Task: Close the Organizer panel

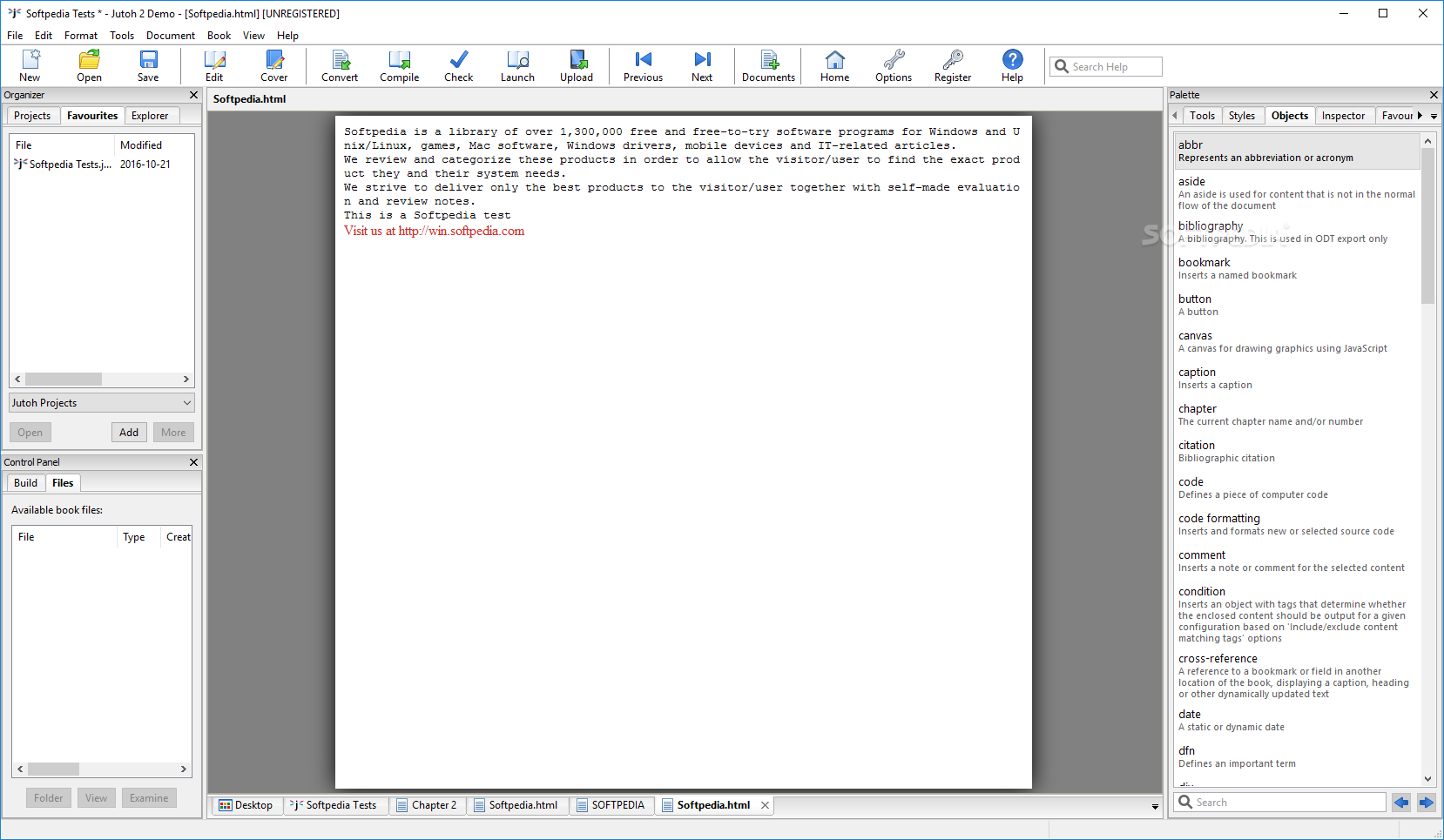Action: tap(193, 95)
